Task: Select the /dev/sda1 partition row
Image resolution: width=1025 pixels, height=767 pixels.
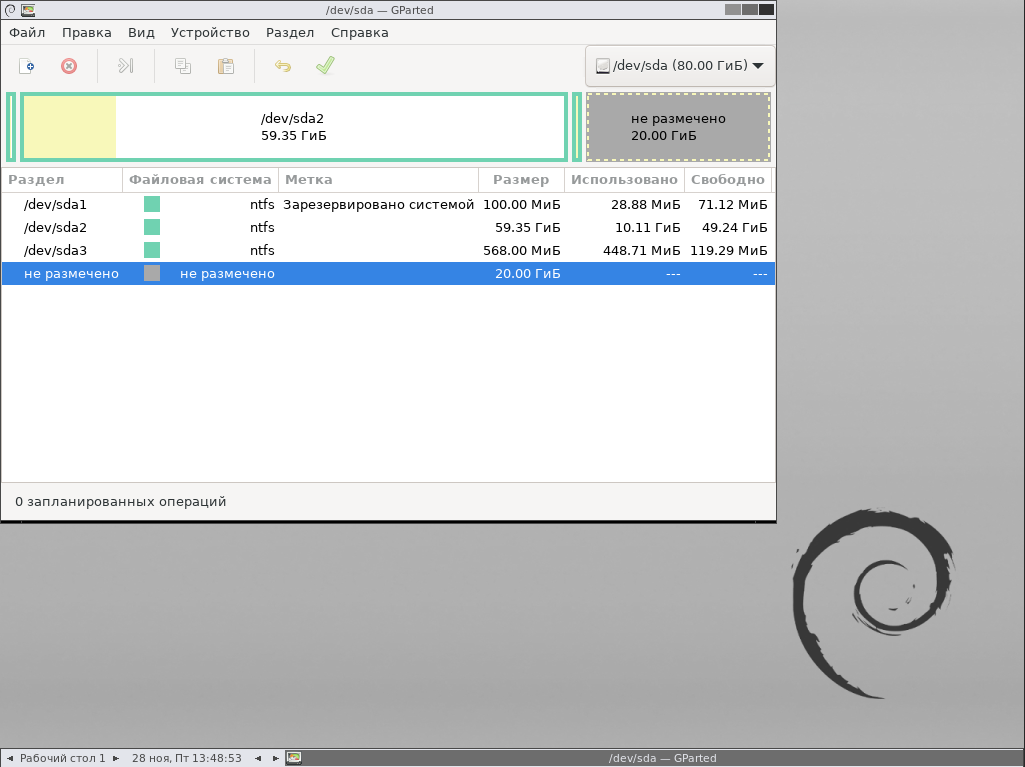Action: 56,204
